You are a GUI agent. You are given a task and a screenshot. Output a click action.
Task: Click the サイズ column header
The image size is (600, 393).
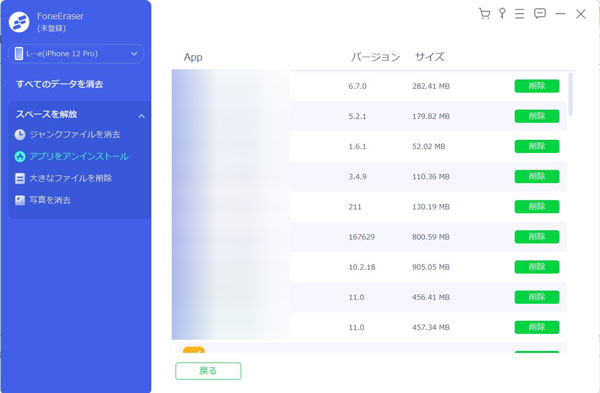tap(430, 57)
